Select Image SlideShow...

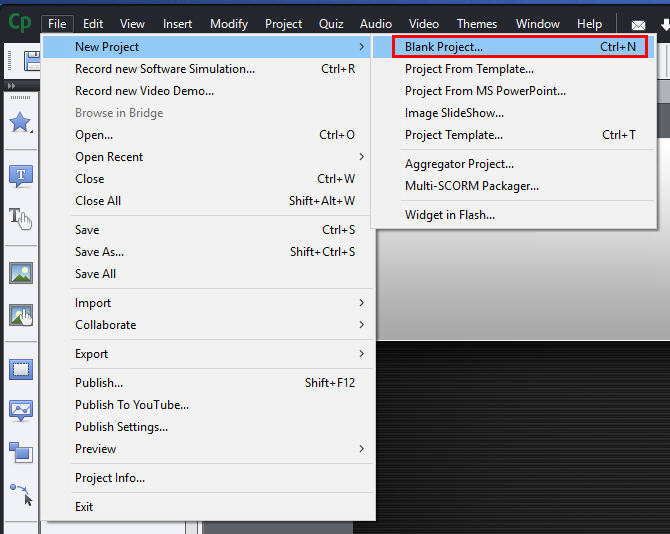click(514, 113)
